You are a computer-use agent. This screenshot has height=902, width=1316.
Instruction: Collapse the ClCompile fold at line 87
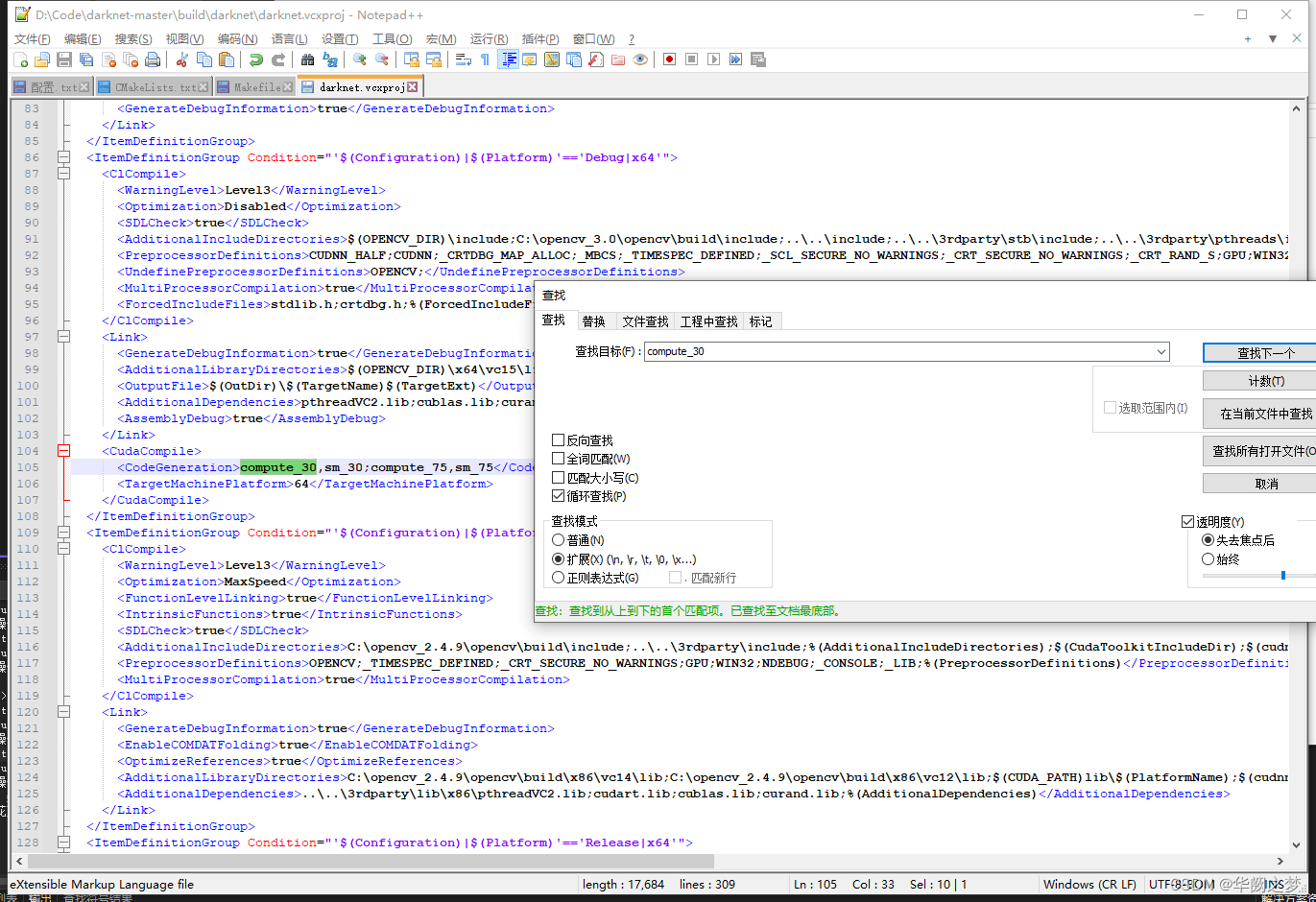point(63,174)
